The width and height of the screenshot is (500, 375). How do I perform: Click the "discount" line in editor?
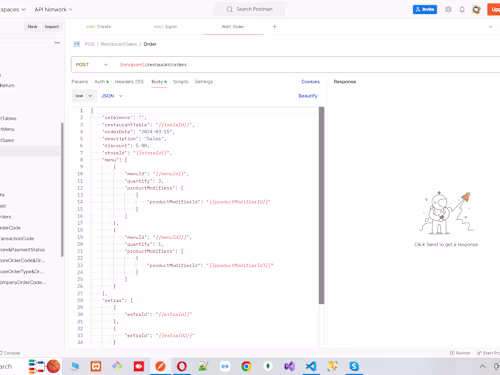click(125, 146)
